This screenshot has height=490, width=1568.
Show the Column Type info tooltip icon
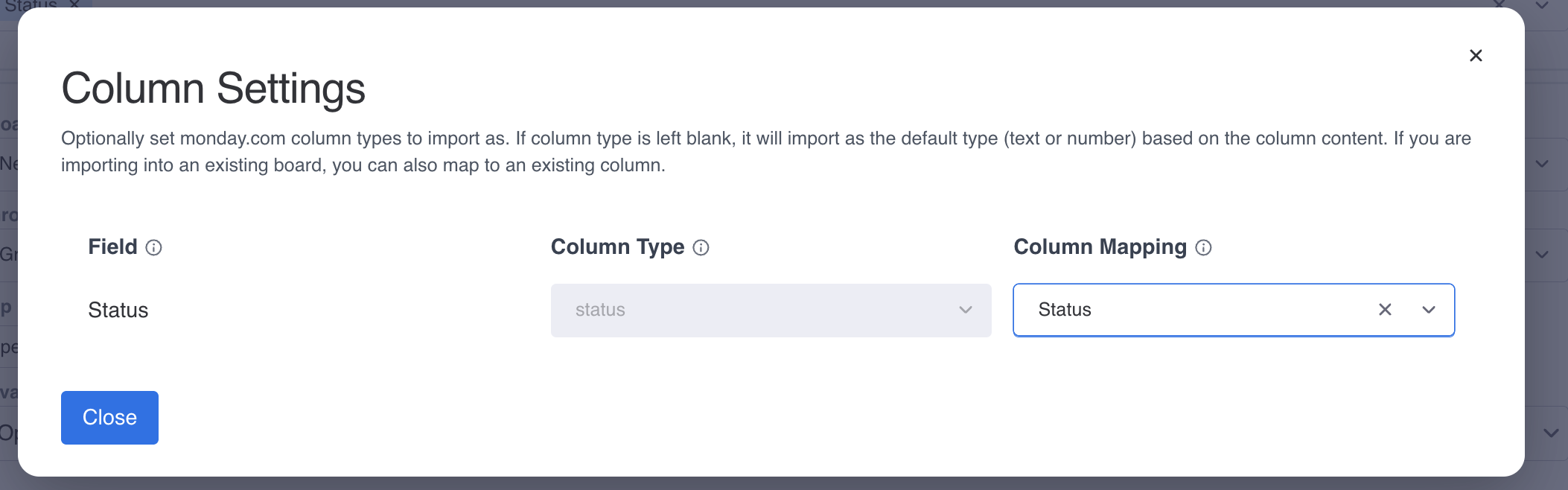tap(701, 247)
